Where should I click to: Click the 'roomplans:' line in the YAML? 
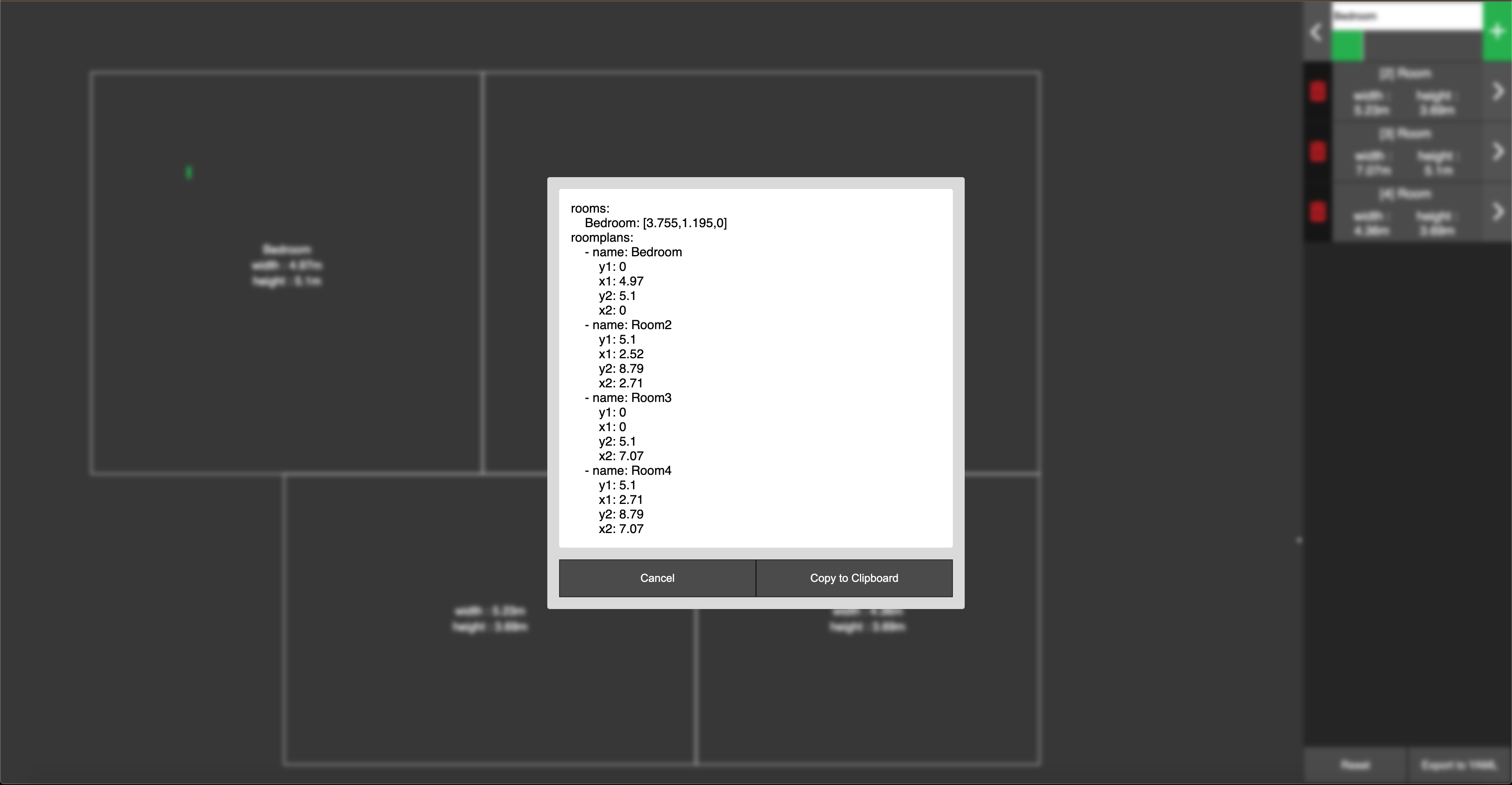pos(602,238)
